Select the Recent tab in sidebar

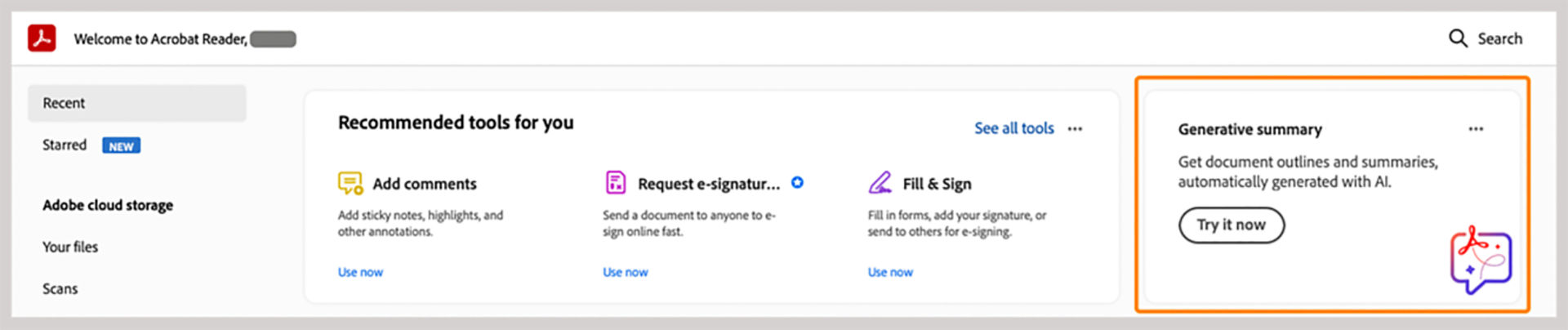coord(136,104)
